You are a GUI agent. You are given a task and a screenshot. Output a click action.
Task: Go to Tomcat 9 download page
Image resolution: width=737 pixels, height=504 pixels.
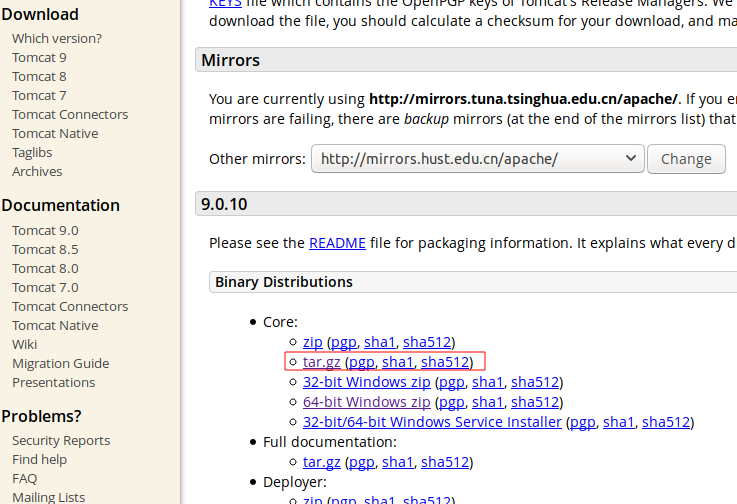coord(39,57)
